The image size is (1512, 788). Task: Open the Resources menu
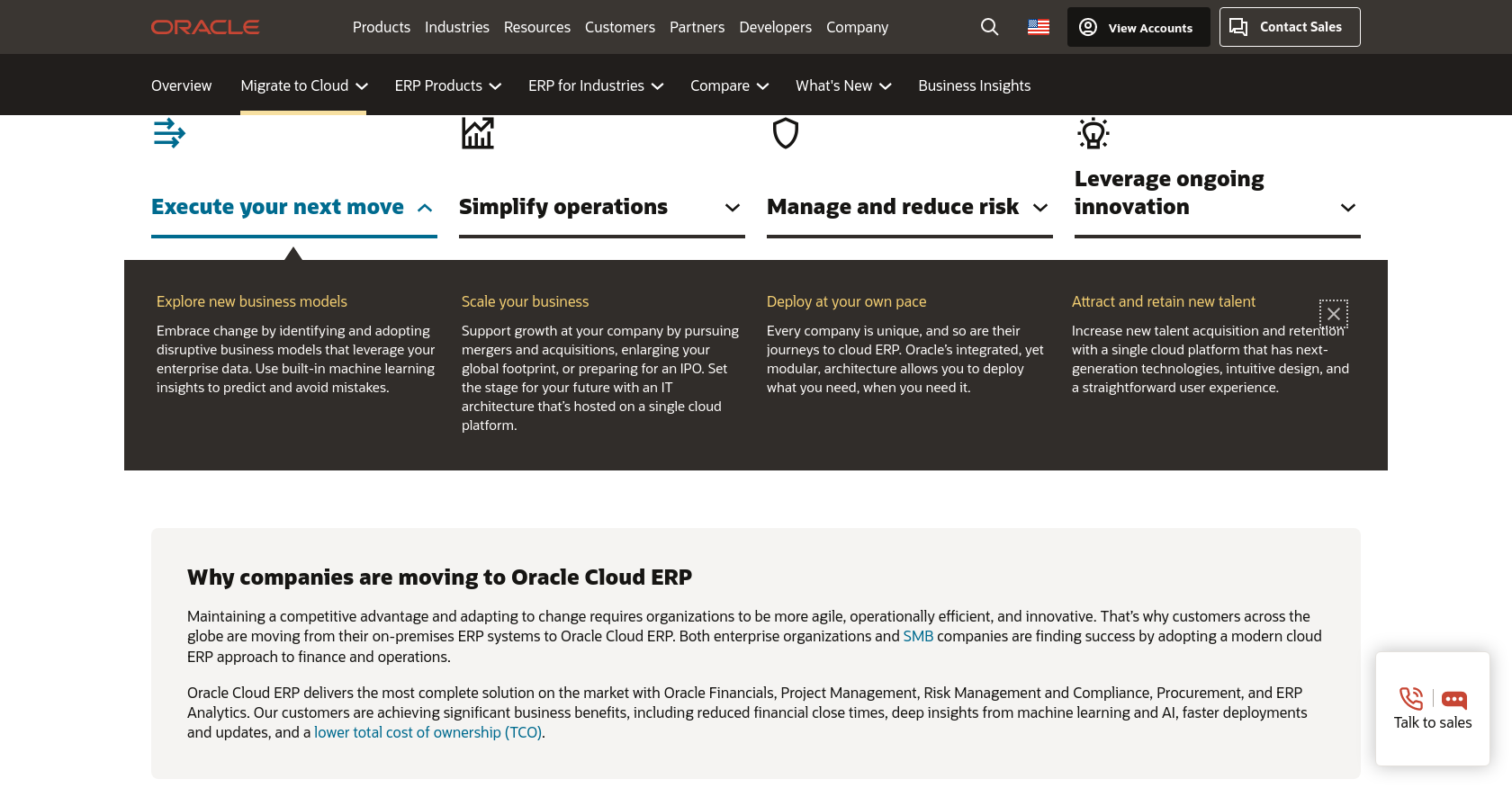pyautogui.click(x=537, y=27)
